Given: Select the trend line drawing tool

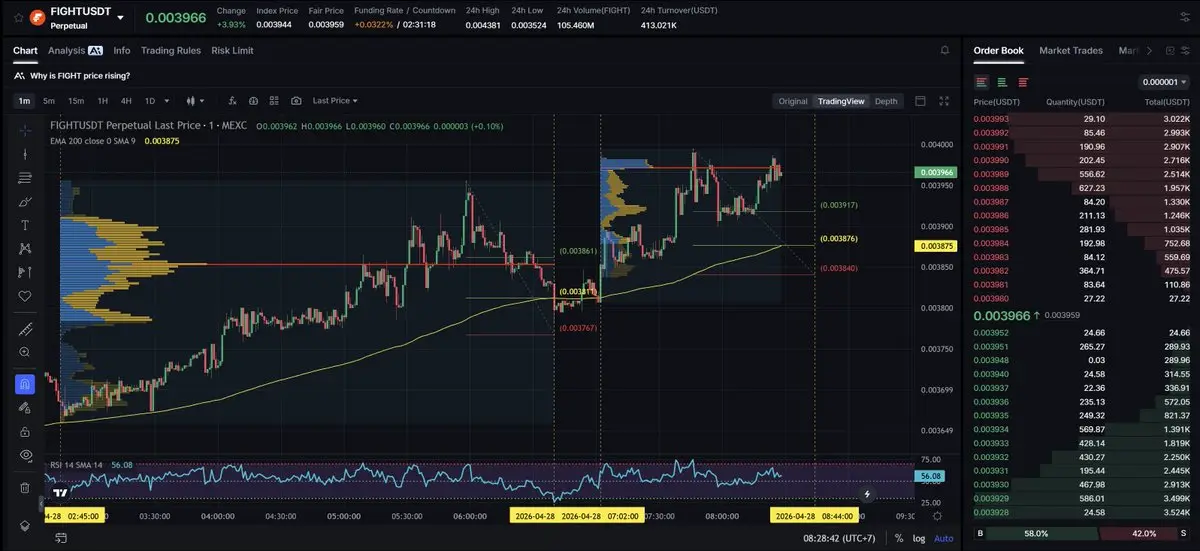Looking at the screenshot, I should click(x=25, y=154).
